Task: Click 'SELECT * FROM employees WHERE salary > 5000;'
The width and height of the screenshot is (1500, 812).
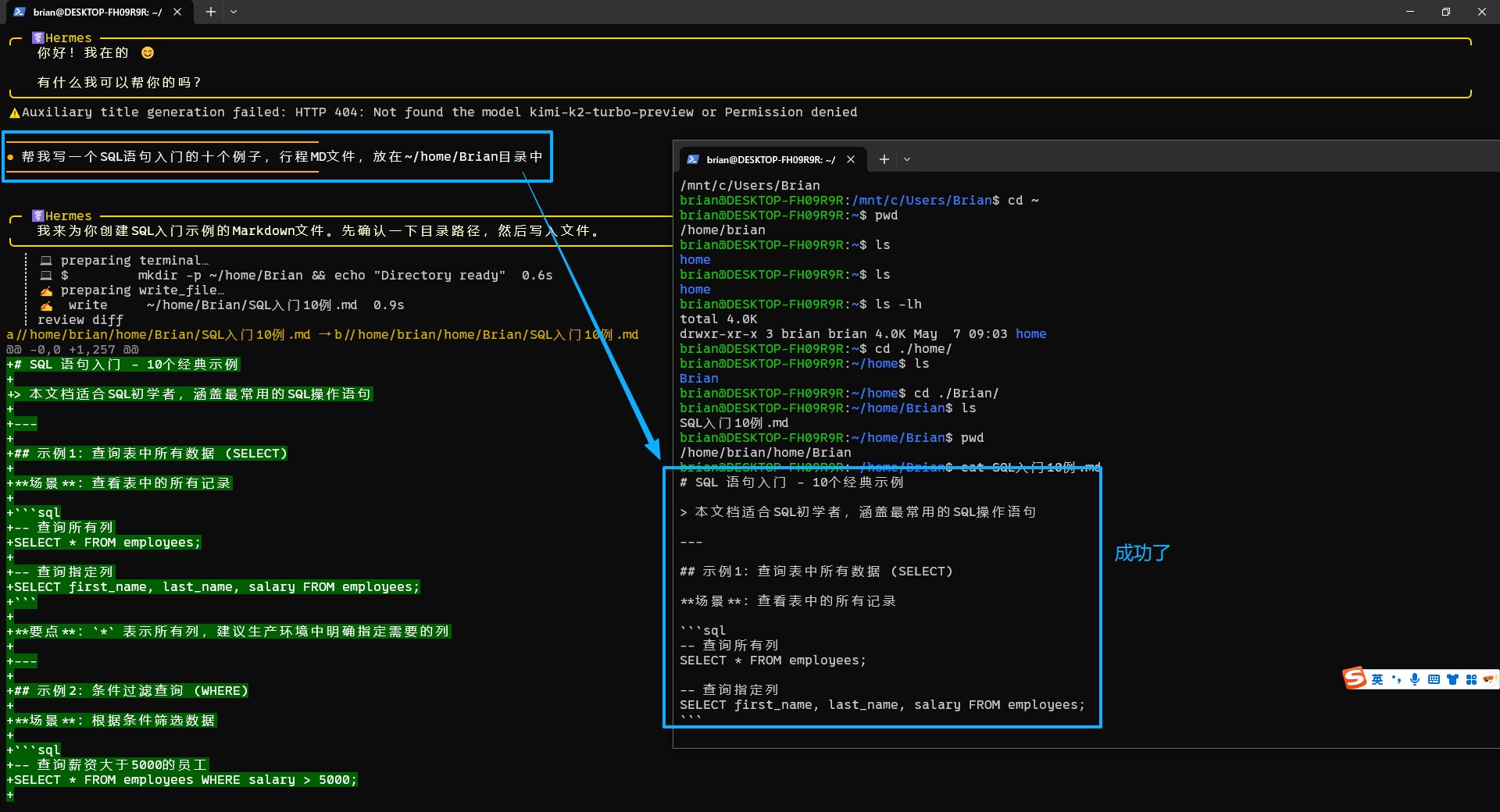Action: pos(186,780)
